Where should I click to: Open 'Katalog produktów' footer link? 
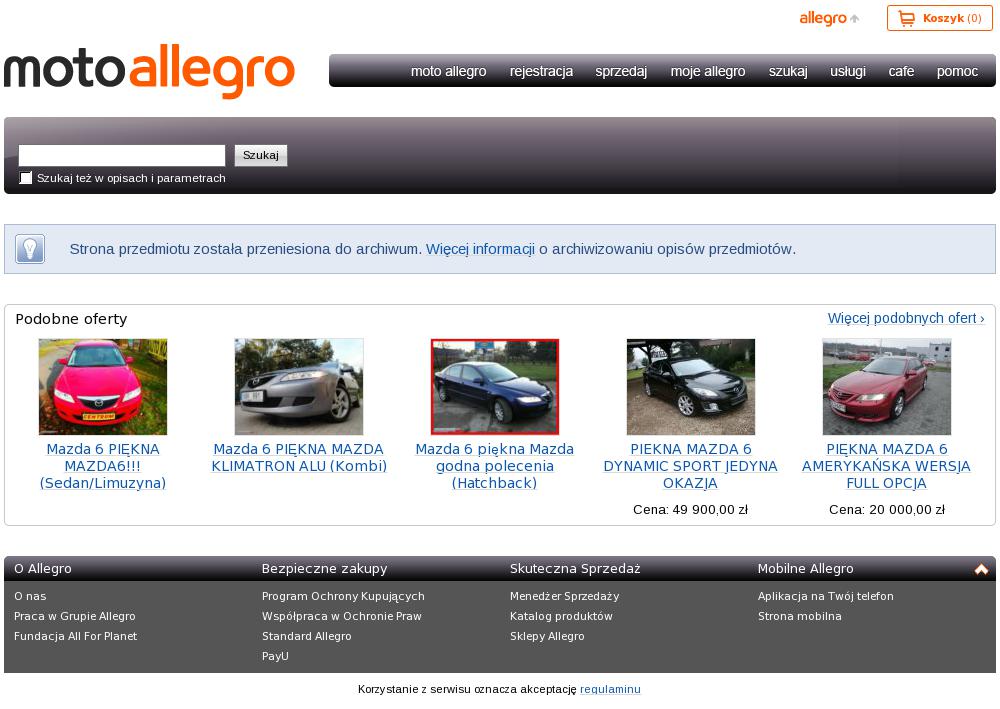point(561,617)
